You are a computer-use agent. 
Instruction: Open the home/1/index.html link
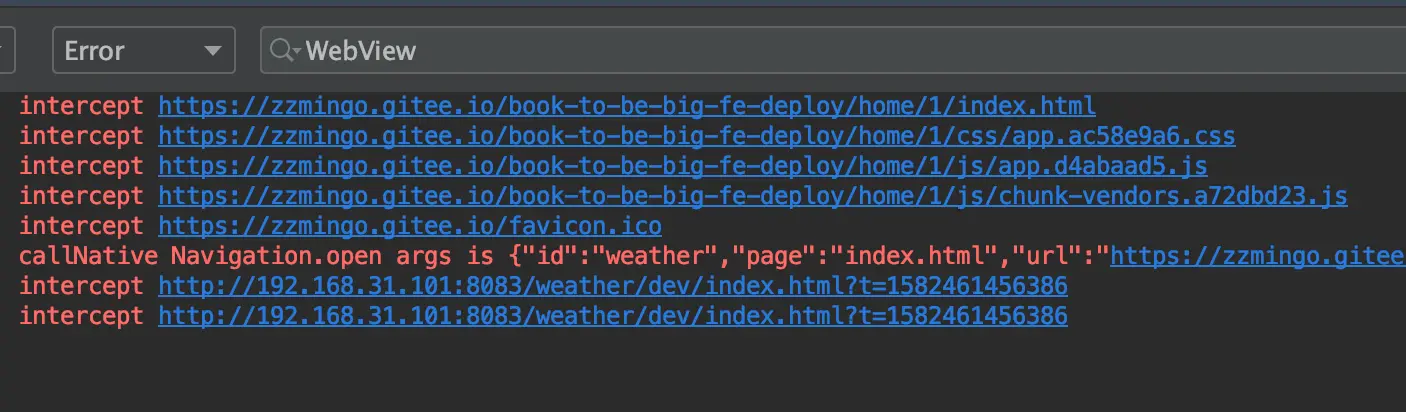627,106
